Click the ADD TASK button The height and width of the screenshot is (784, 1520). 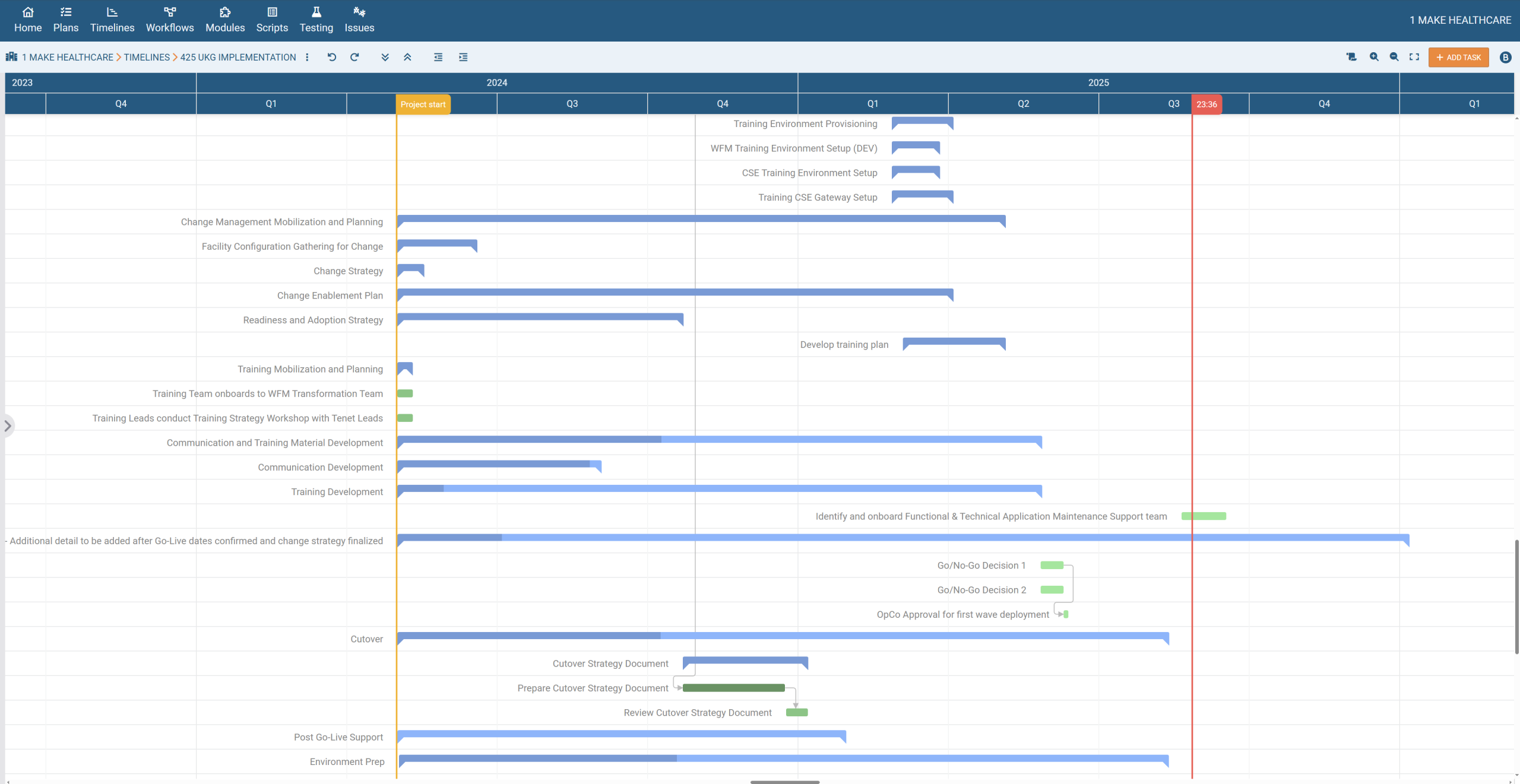coord(1458,57)
